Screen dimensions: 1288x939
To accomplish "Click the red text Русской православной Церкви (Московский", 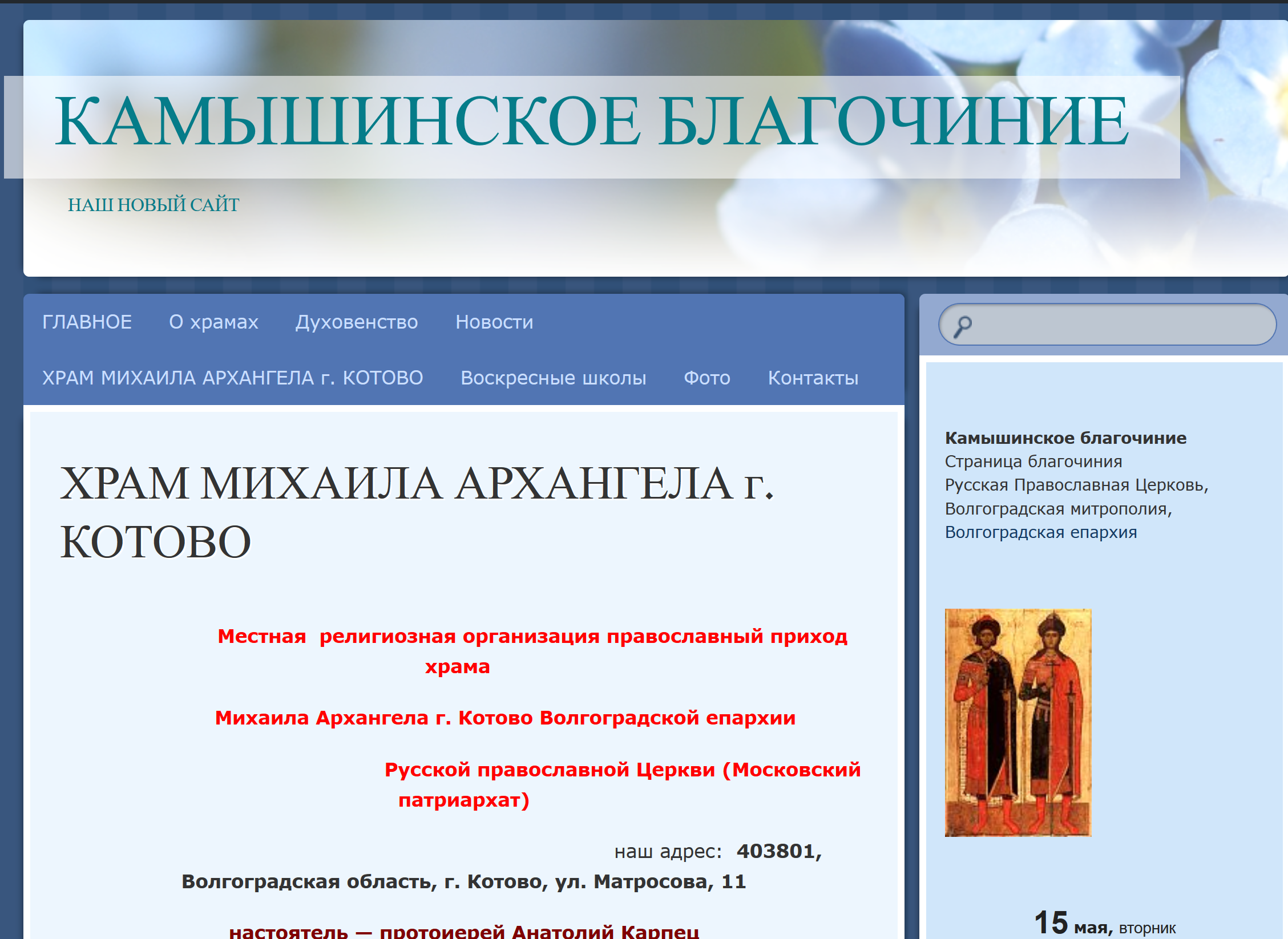I will click(x=623, y=770).
